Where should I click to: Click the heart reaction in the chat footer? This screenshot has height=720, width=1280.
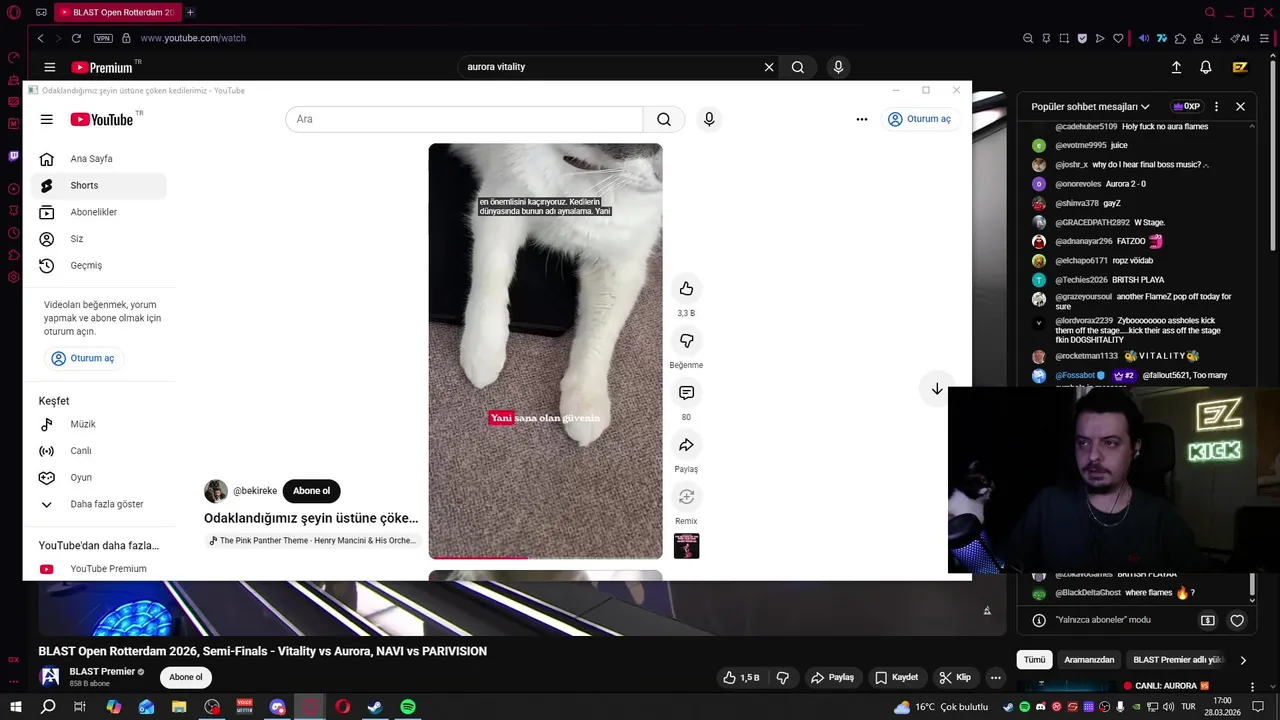coord(1237,621)
